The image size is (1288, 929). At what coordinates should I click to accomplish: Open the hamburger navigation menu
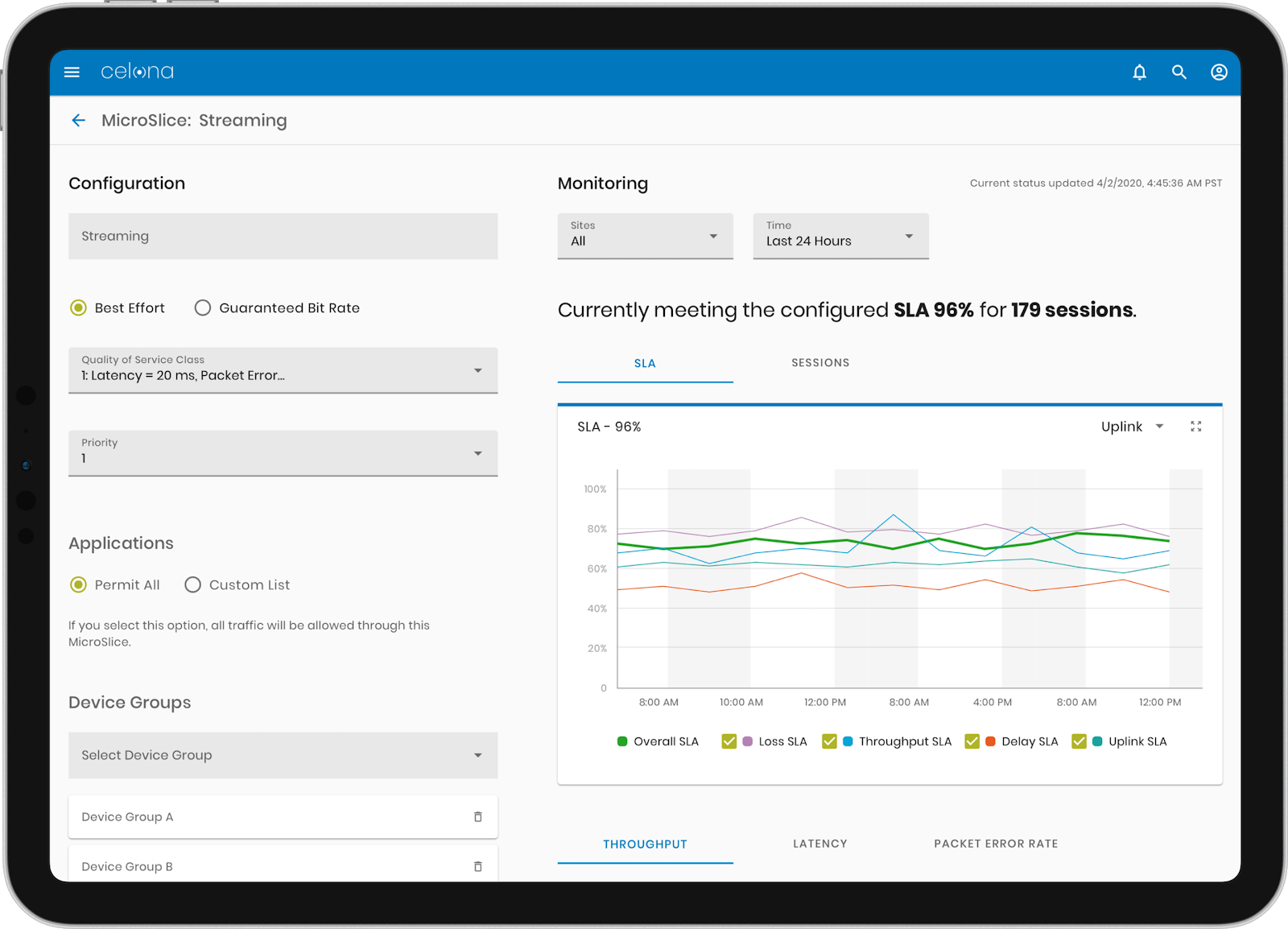(72, 72)
